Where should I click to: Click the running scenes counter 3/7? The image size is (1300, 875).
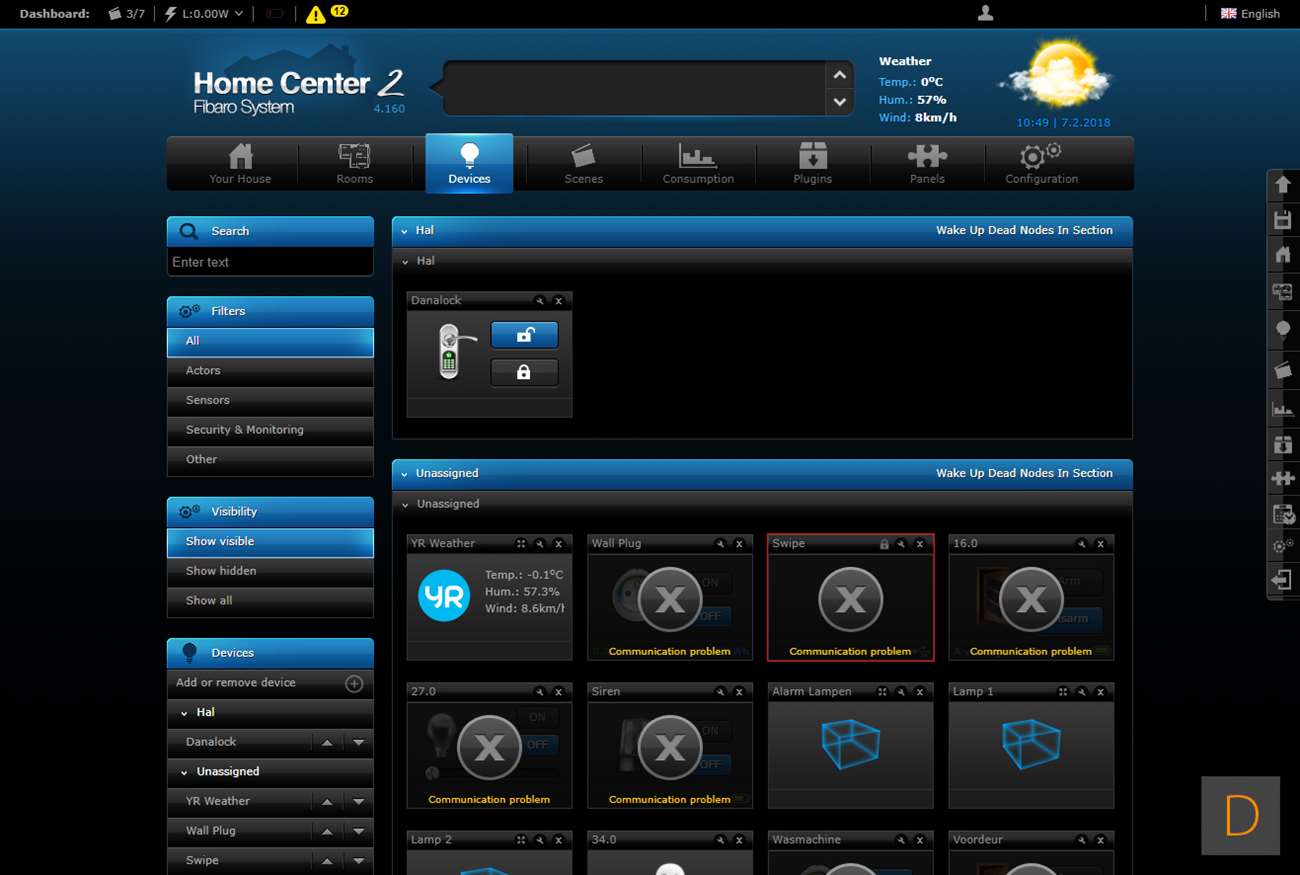pyautogui.click(x=126, y=14)
